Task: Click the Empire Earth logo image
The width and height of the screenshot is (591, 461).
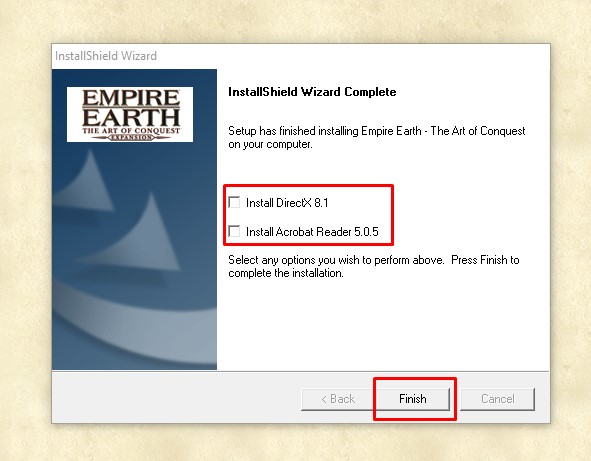Action: (130, 114)
